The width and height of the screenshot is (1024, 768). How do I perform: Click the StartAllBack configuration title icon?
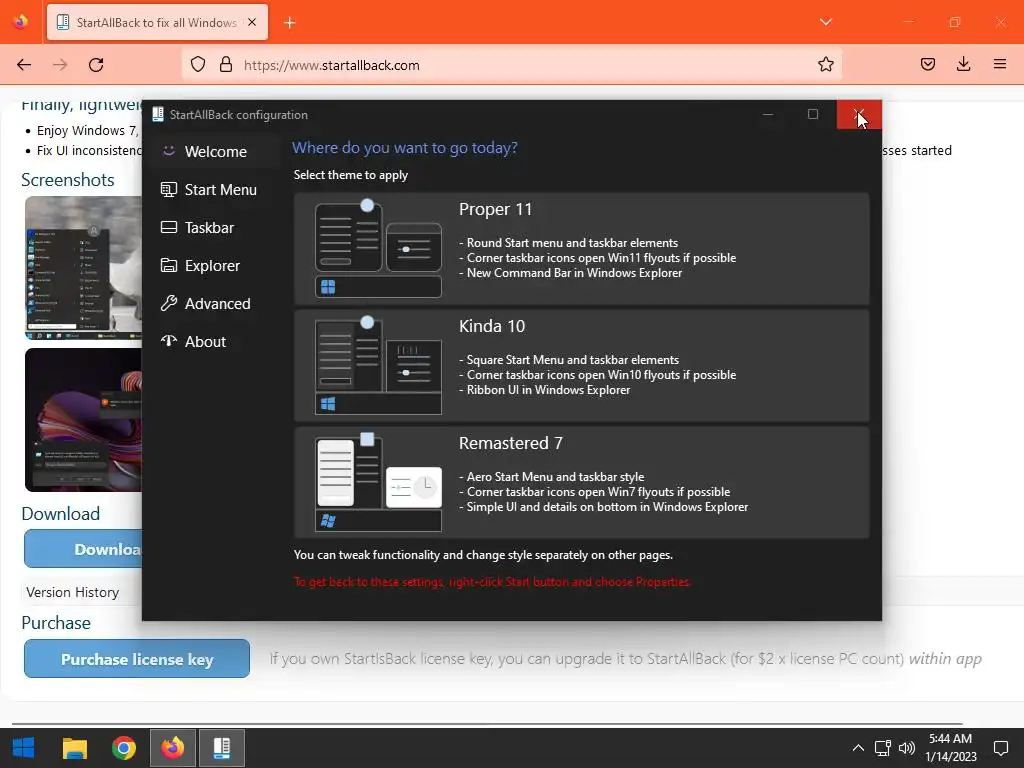click(x=157, y=114)
